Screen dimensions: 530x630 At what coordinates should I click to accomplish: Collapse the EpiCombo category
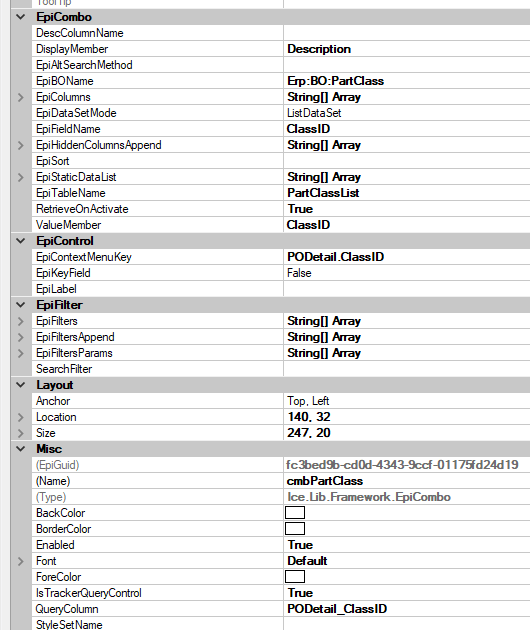coord(20,17)
